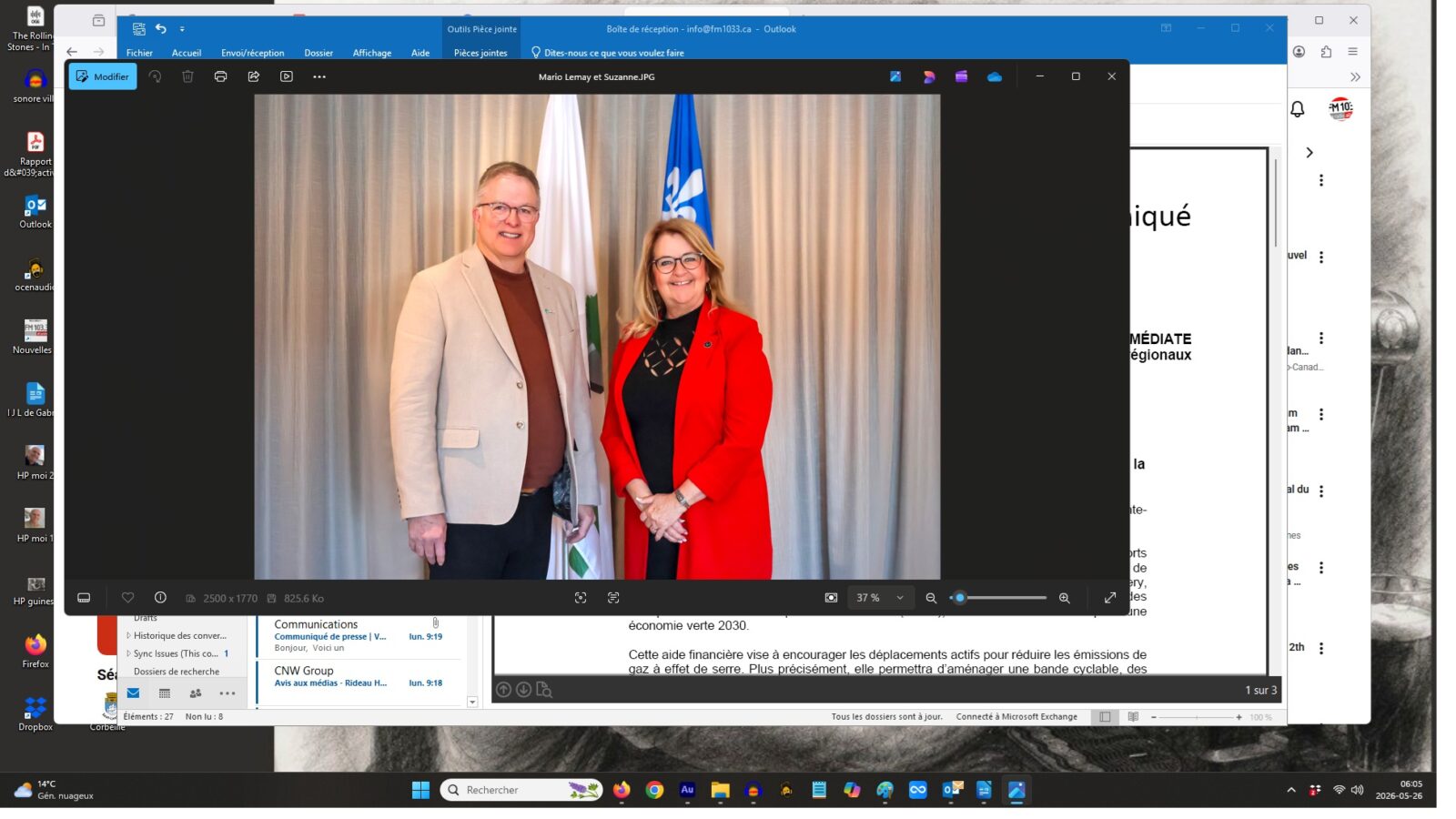Open the Dossier tab in Outlook
The height and width of the screenshot is (819, 1456).
318,53
